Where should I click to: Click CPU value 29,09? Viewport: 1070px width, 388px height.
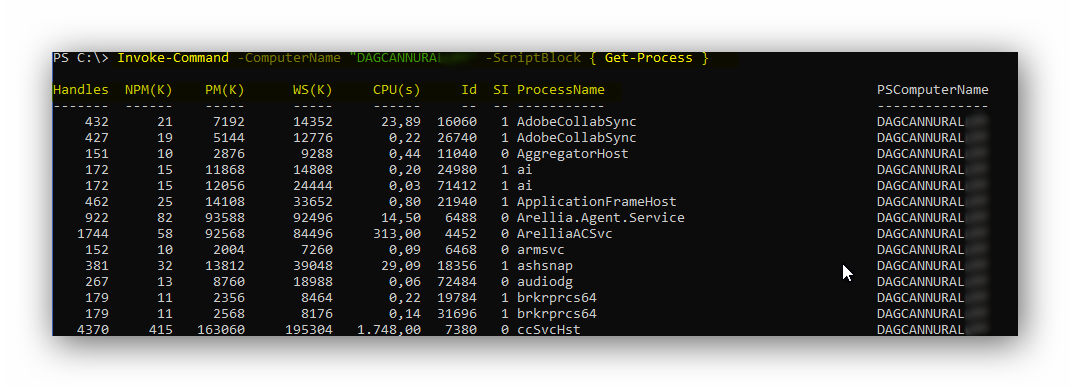tap(401, 266)
